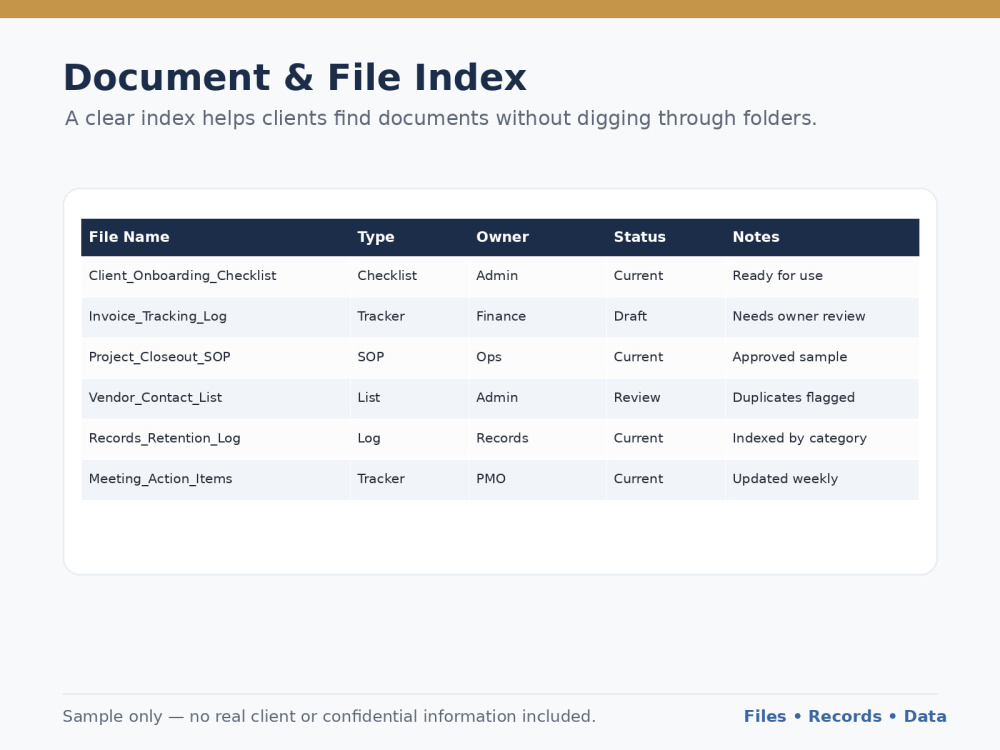Click Tracker type in Meeting_Action_Items row
Screen dimensions: 1000x750
(381, 478)
